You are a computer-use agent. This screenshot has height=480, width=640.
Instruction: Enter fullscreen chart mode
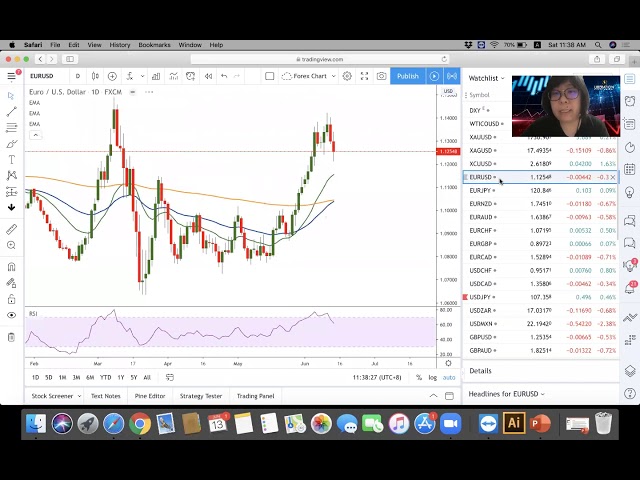pyautogui.click(x=364, y=76)
